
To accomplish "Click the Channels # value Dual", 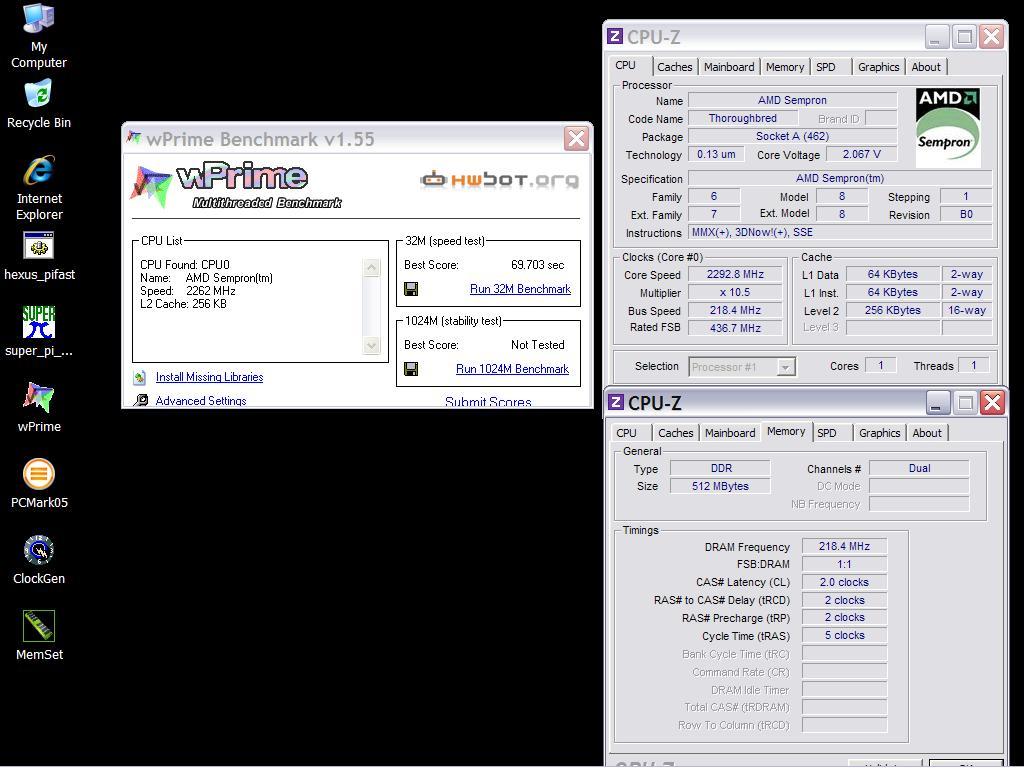I will [919, 468].
